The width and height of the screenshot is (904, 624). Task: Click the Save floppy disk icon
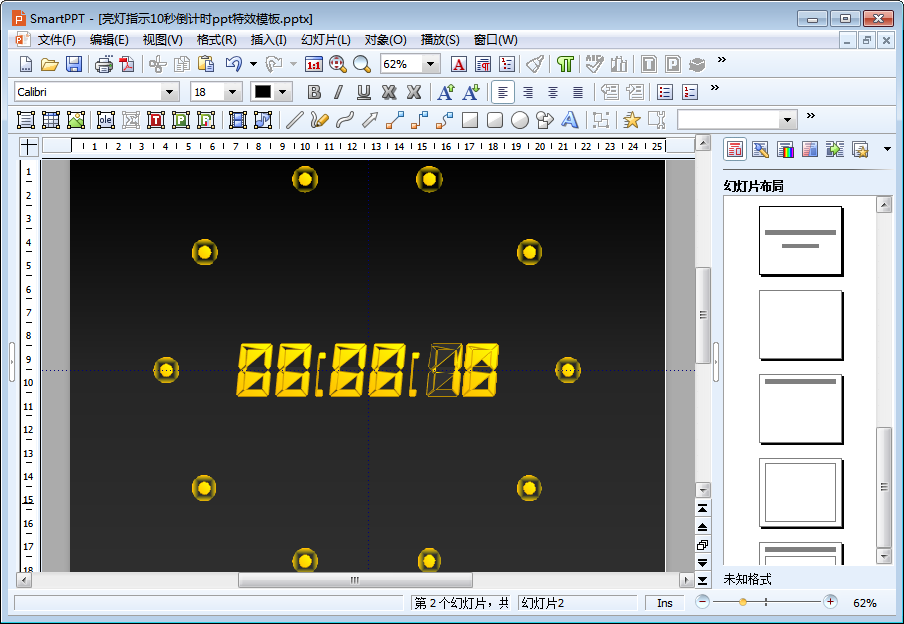[74, 64]
